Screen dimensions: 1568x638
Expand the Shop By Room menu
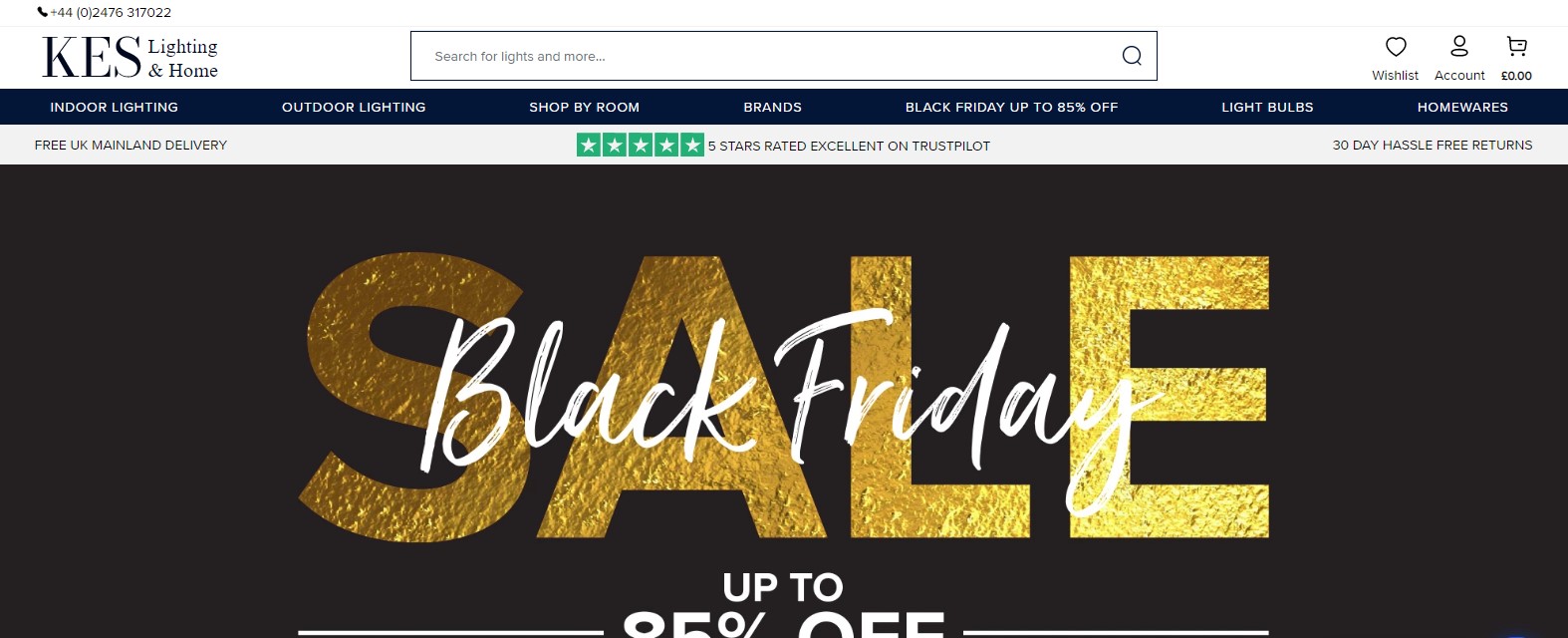pyautogui.click(x=585, y=107)
